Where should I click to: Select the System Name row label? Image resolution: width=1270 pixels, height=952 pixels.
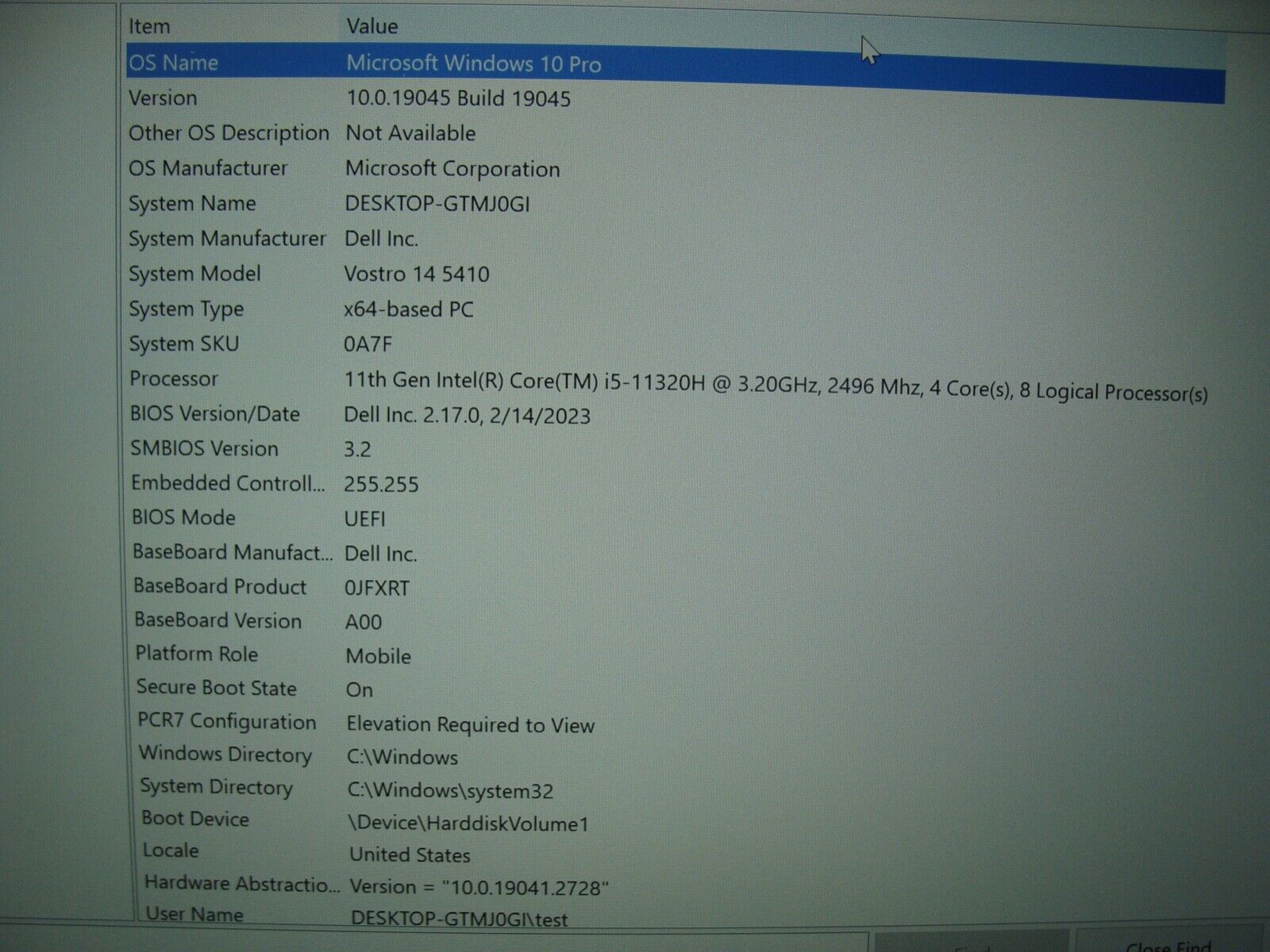(192, 204)
